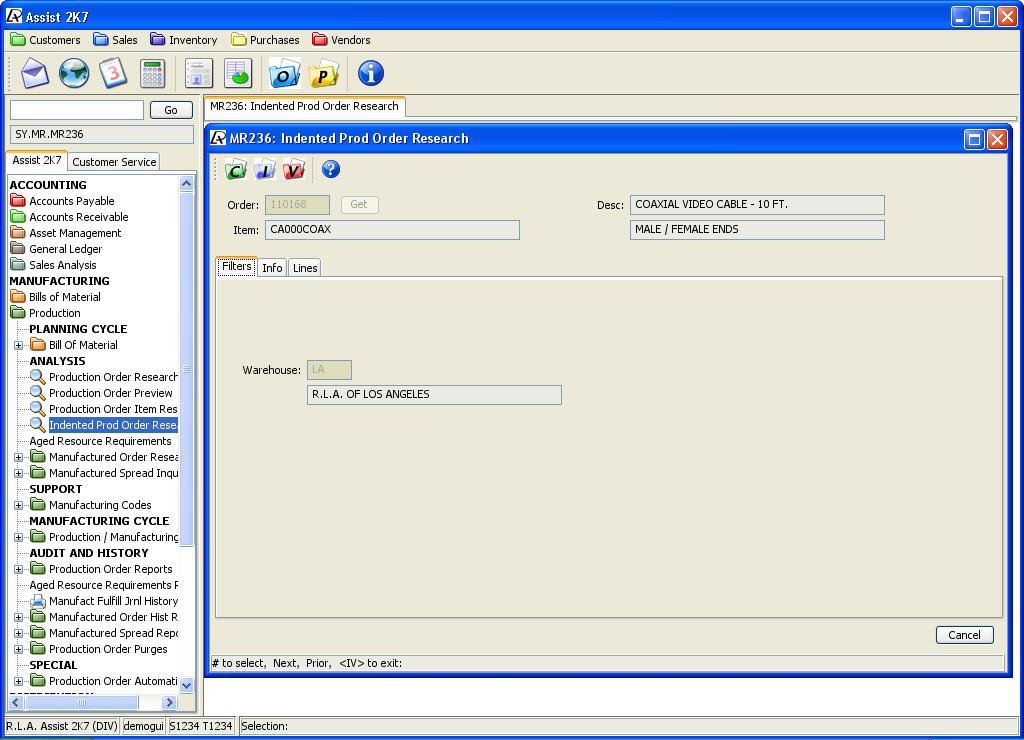
Task: Open help with the question mark icon
Action: point(330,169)
